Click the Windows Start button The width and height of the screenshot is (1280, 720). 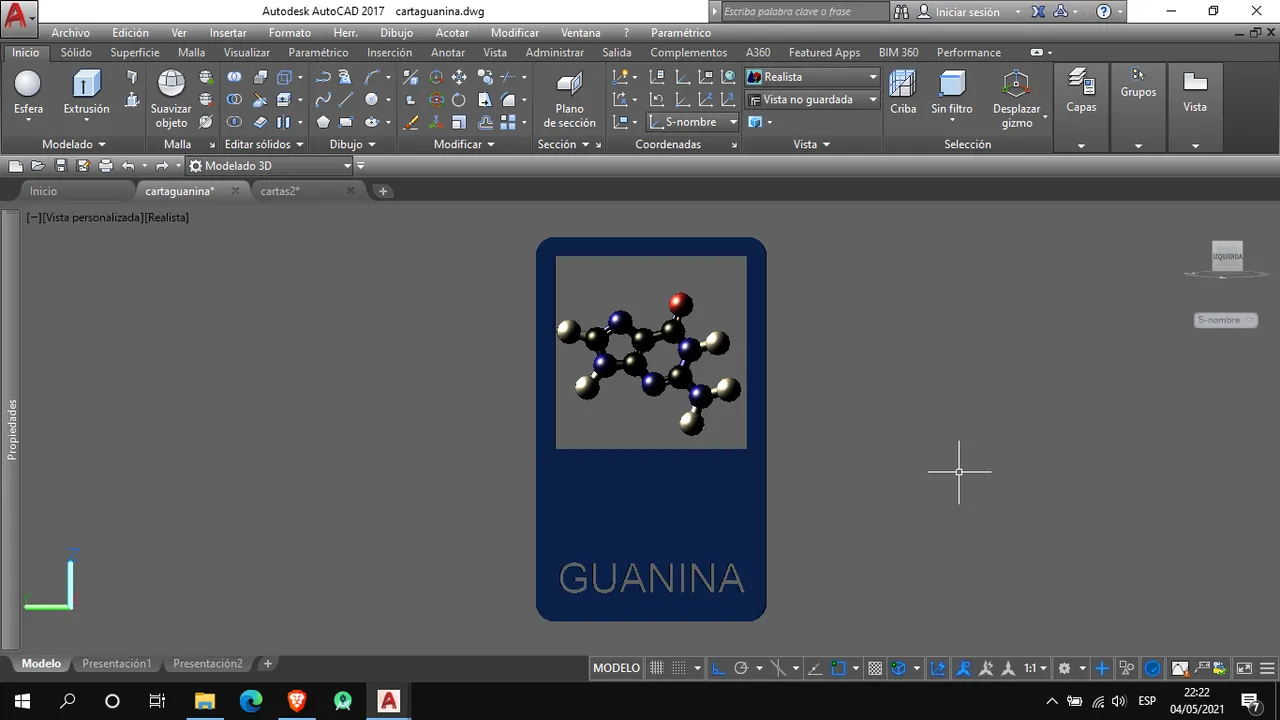click(x=22, y=701)
